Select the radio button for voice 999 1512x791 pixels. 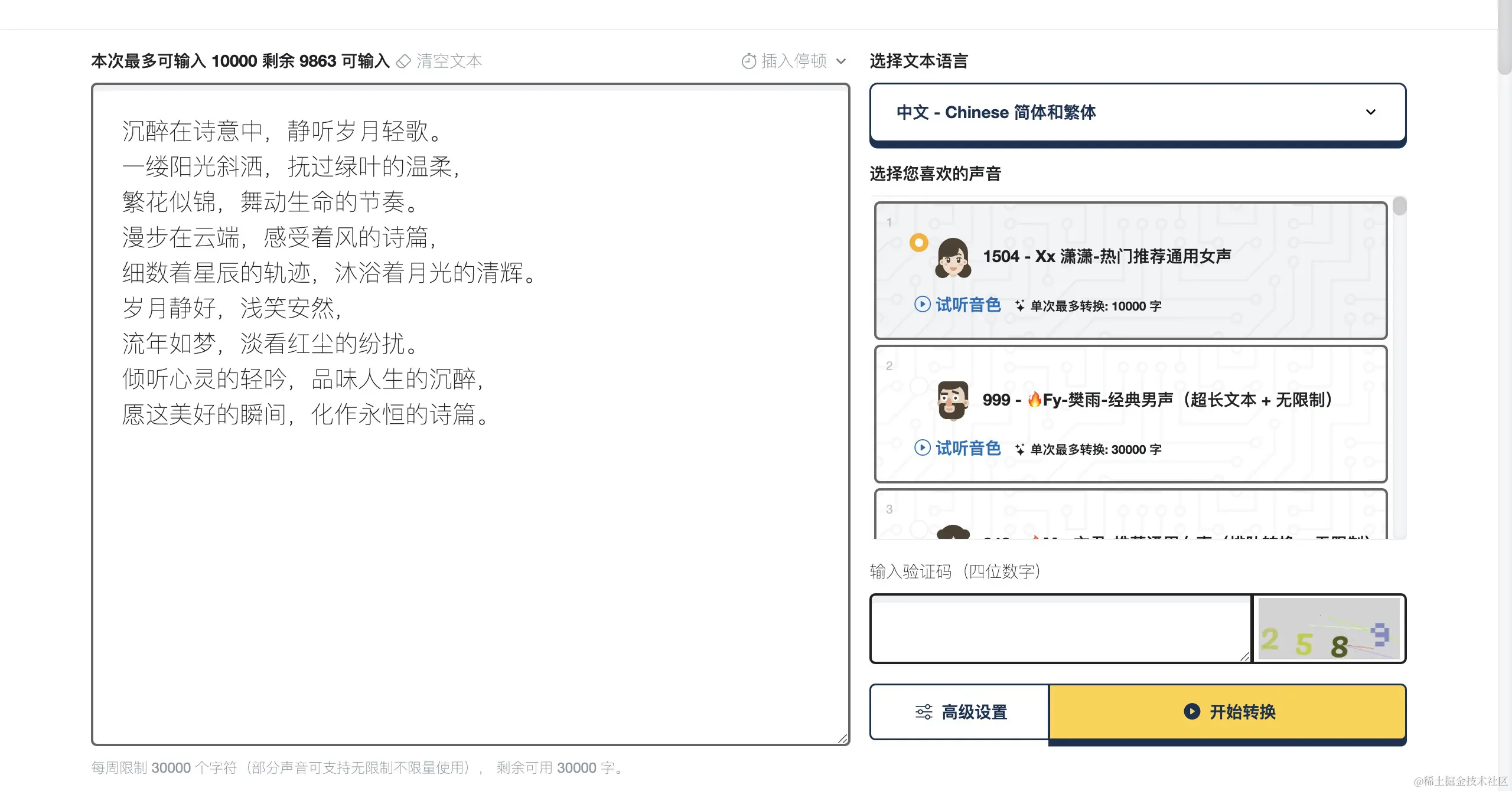coord(918,386)
